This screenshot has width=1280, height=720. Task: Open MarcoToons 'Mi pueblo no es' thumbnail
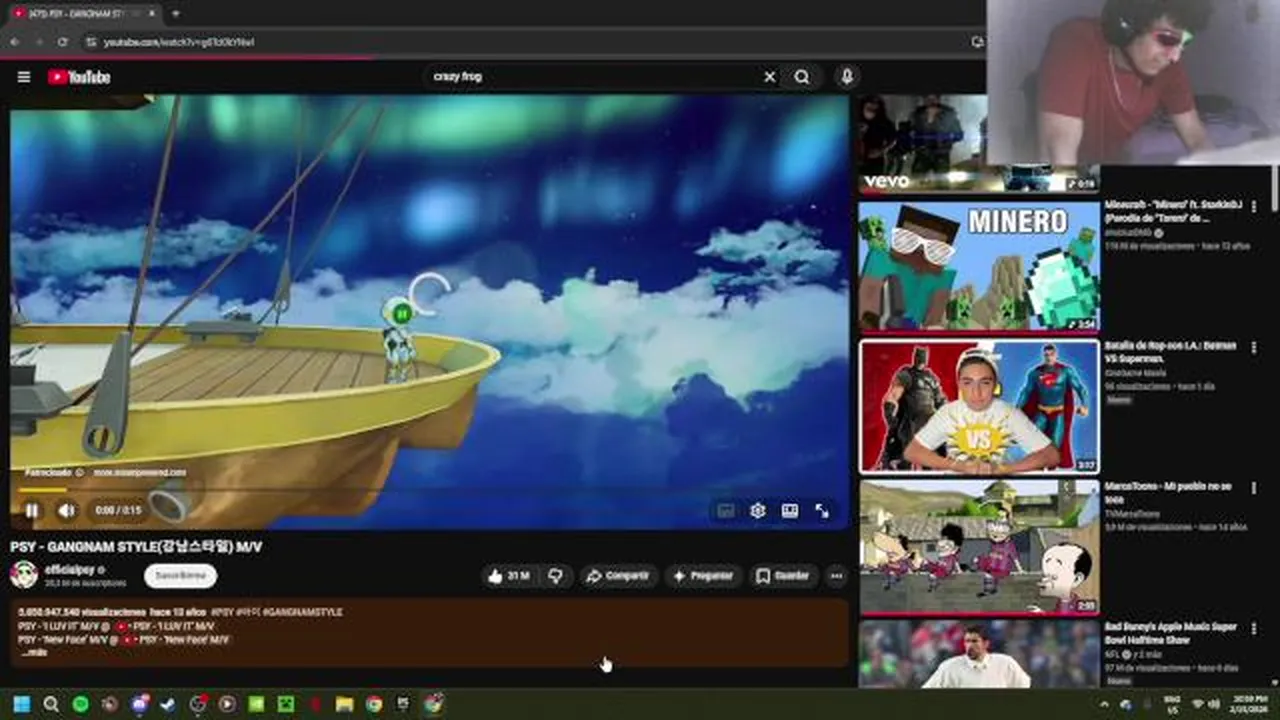coord(979,547)
